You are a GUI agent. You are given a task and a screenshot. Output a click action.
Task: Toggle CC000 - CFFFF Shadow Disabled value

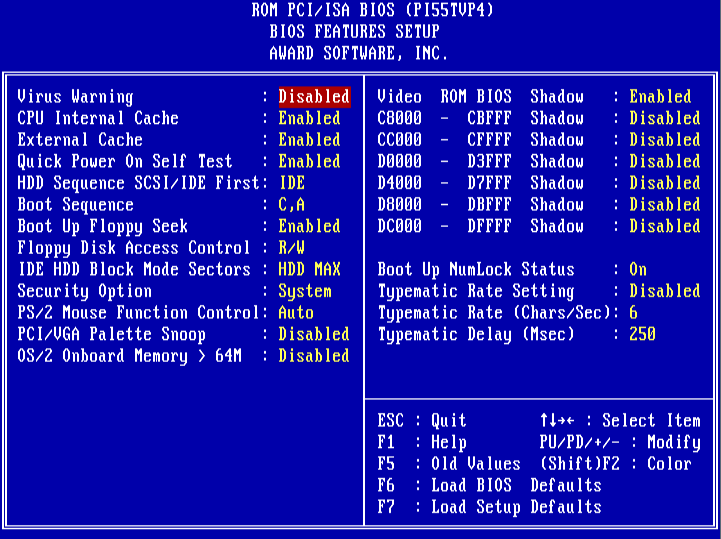(665, 140)
